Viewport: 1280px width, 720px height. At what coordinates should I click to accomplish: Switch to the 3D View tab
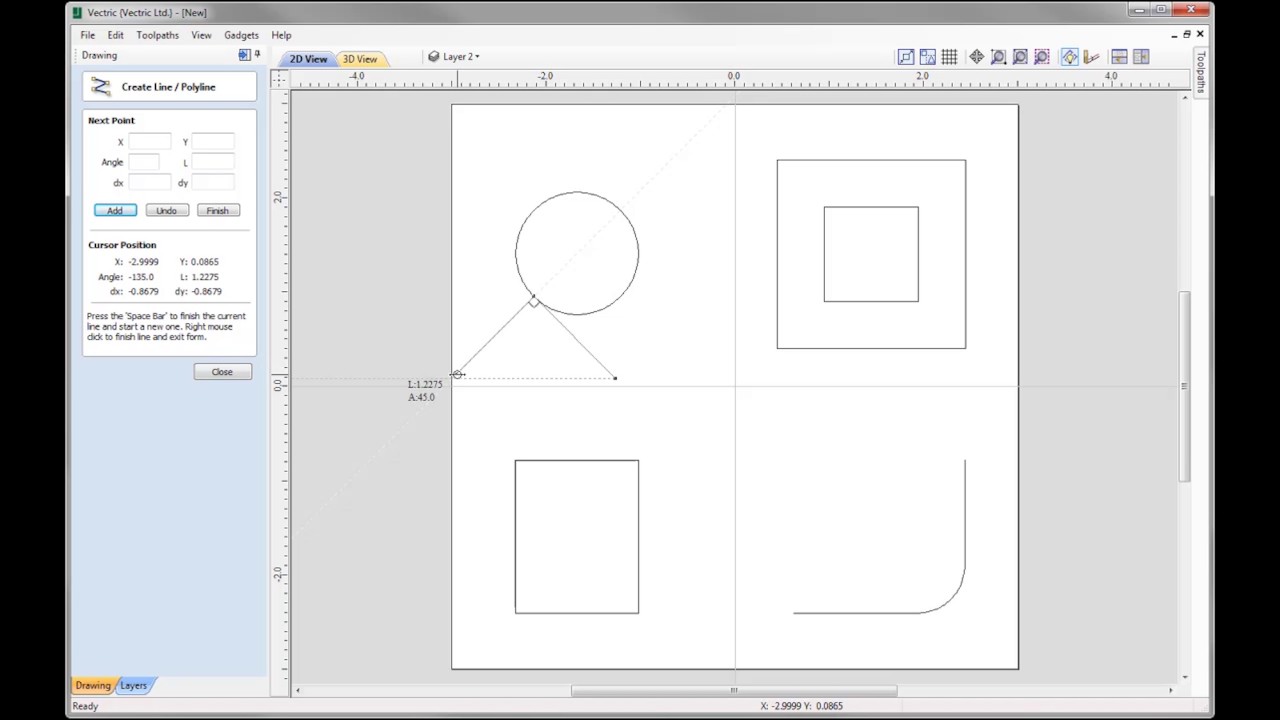click(360, 59)
